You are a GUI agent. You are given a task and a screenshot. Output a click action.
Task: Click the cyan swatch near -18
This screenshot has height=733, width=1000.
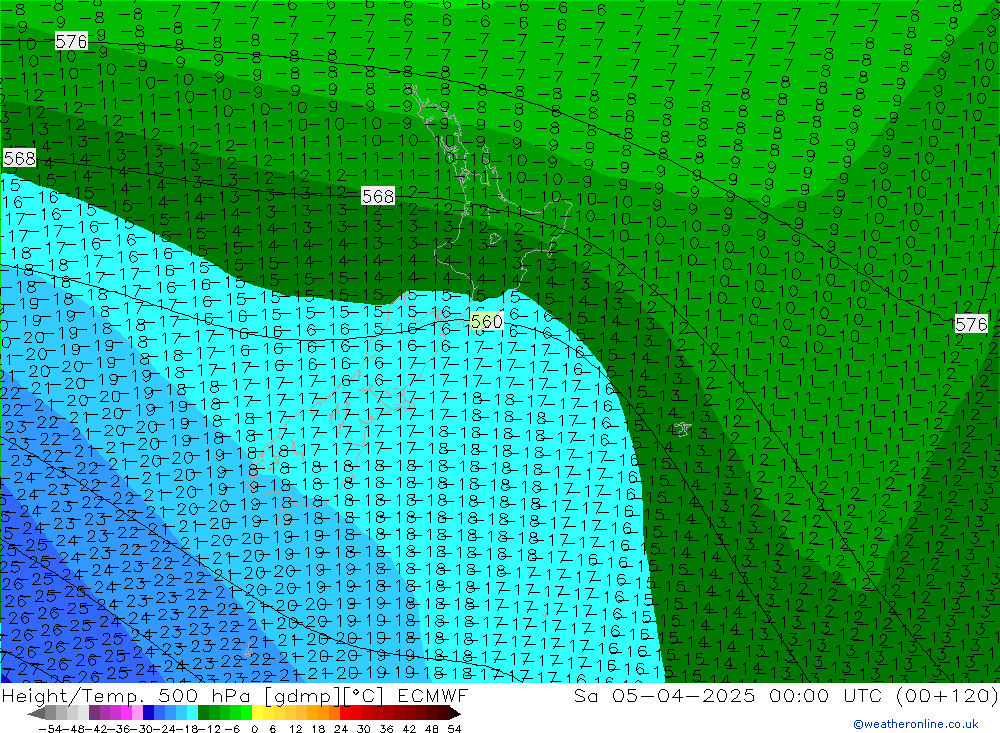192,713
